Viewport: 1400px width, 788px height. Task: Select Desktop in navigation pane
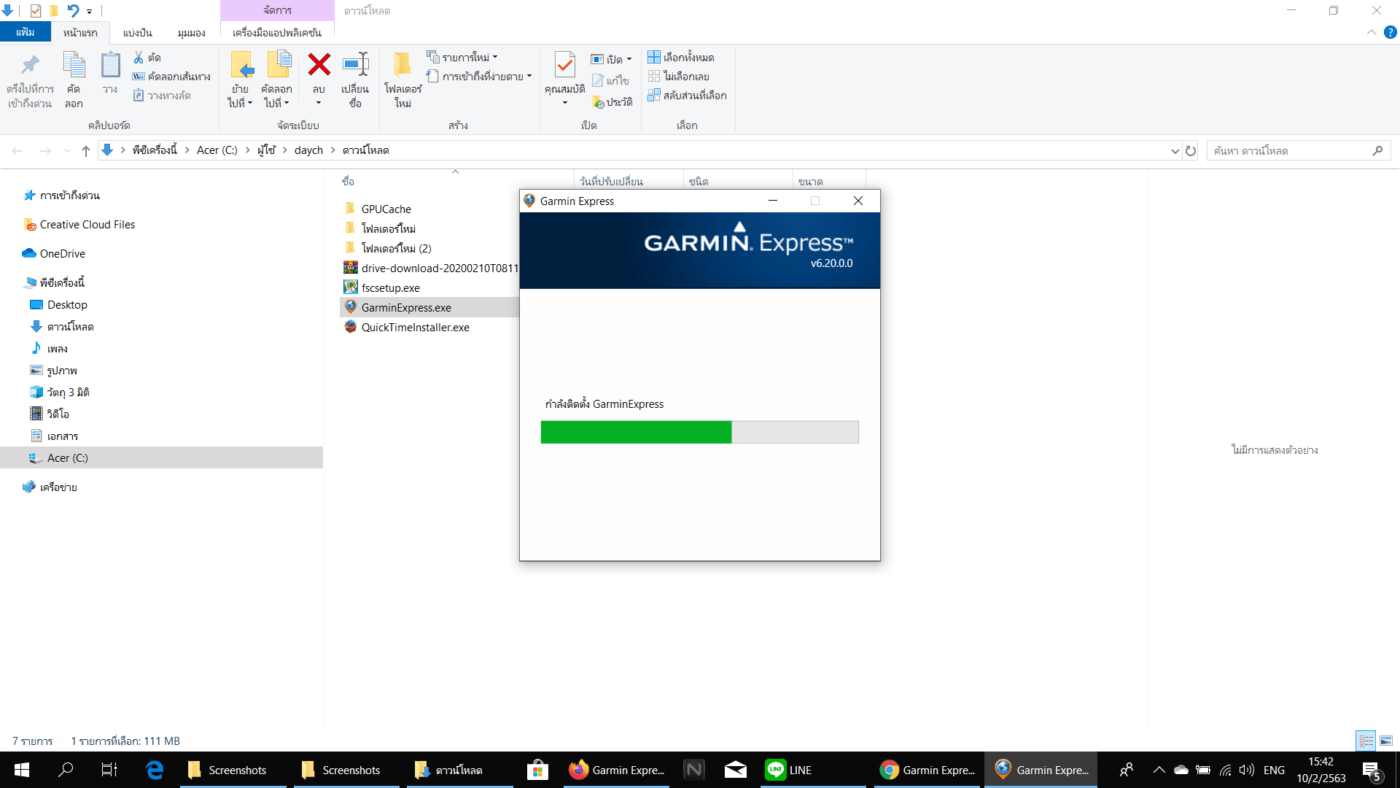point(67,305)
